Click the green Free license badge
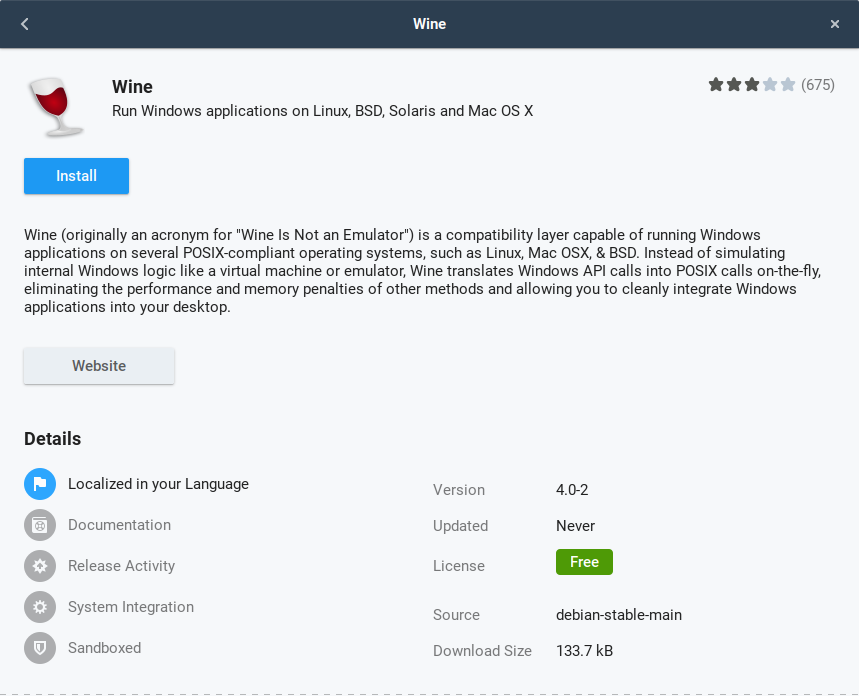Image resolution: width=859 pixels, height=696 pixels. pyautogui.click(x=584, y=562)
